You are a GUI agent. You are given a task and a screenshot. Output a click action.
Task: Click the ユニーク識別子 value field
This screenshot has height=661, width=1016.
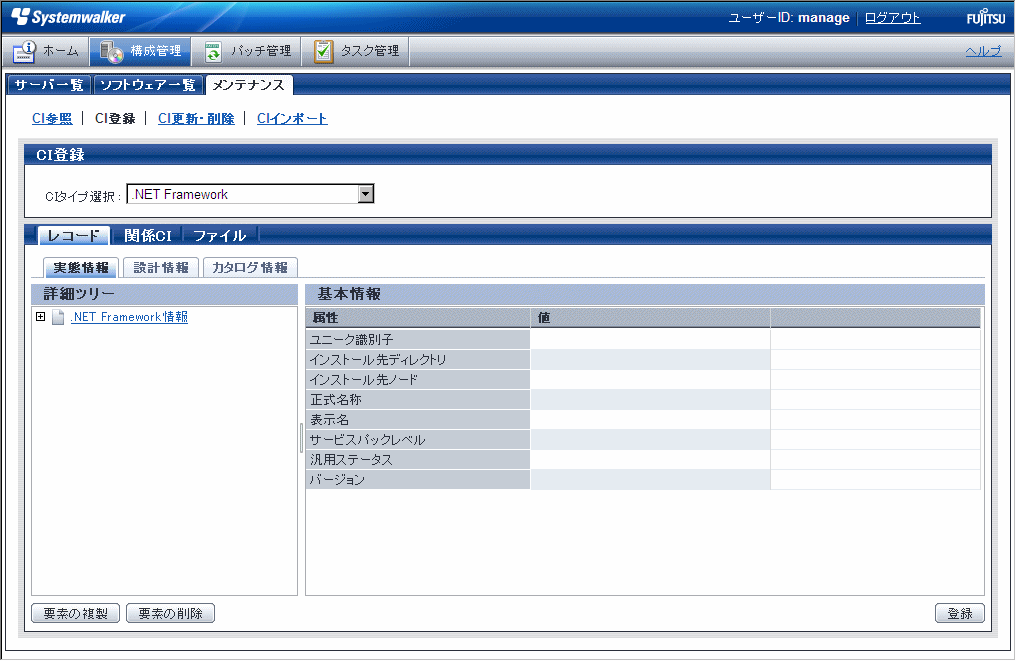[649, 339]
